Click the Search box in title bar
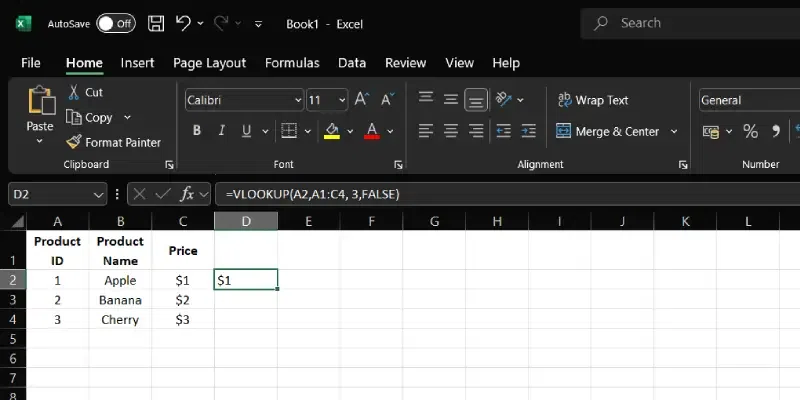 [690, 23]
